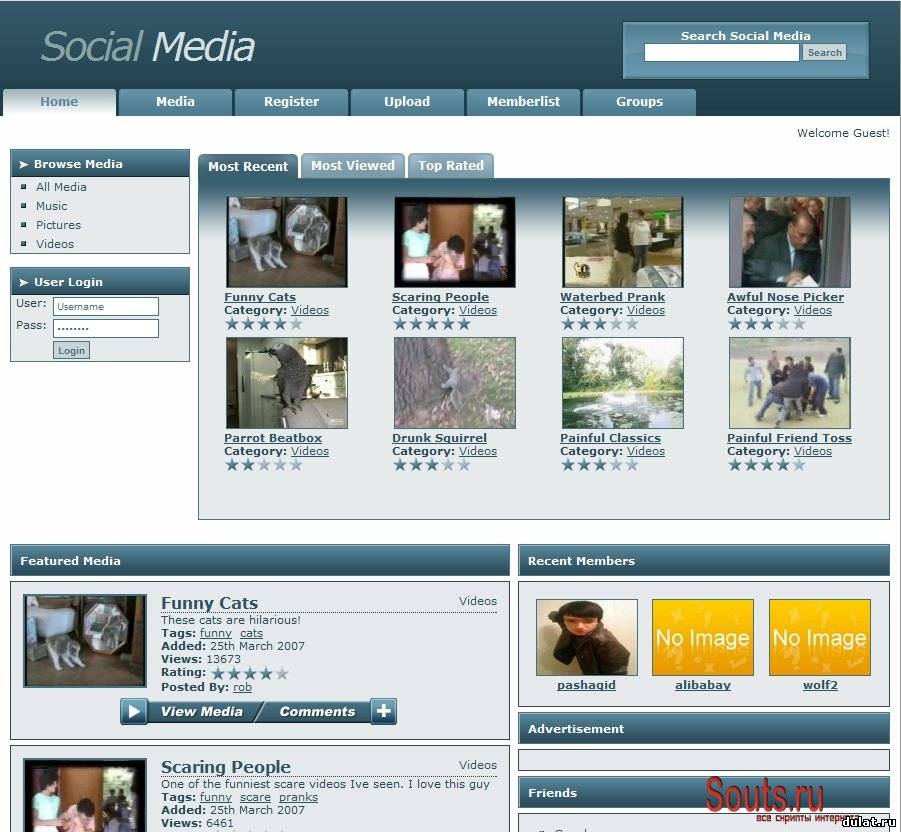Click play icon beside View Media
This screenshot has height=832, width=901.
(x=134, y=711)
